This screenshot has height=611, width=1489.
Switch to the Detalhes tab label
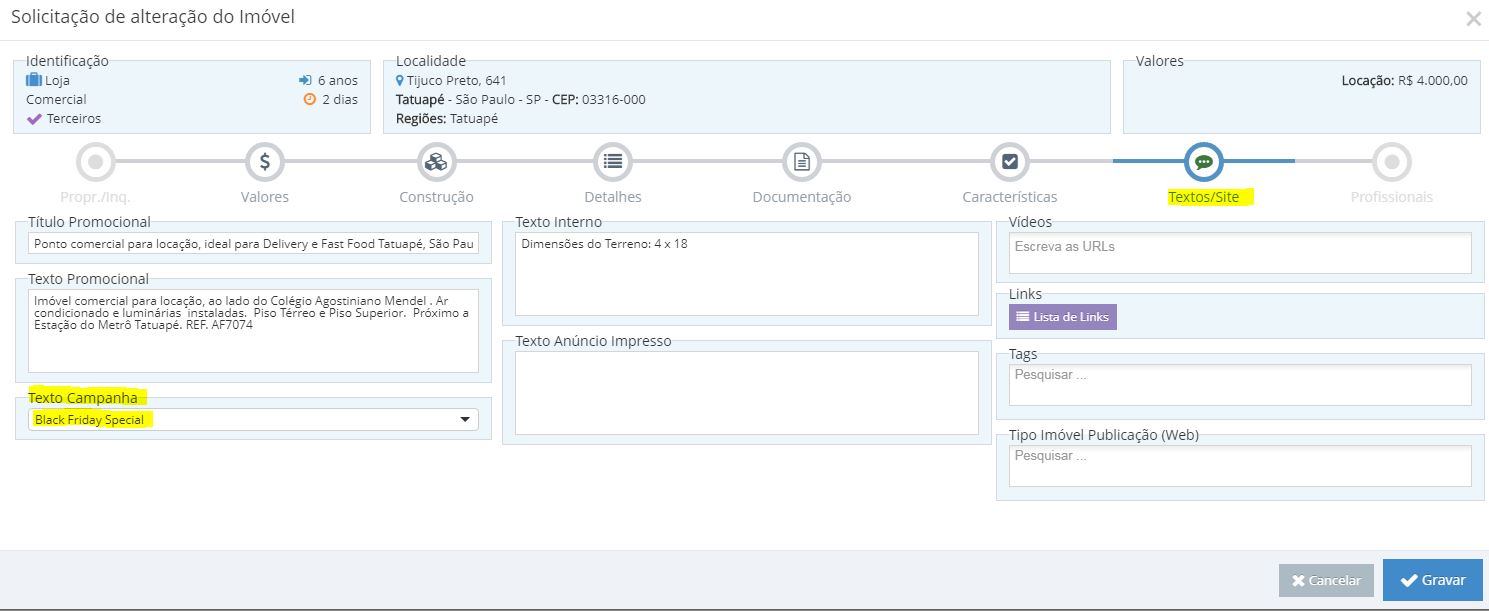[x=613, y=197]
